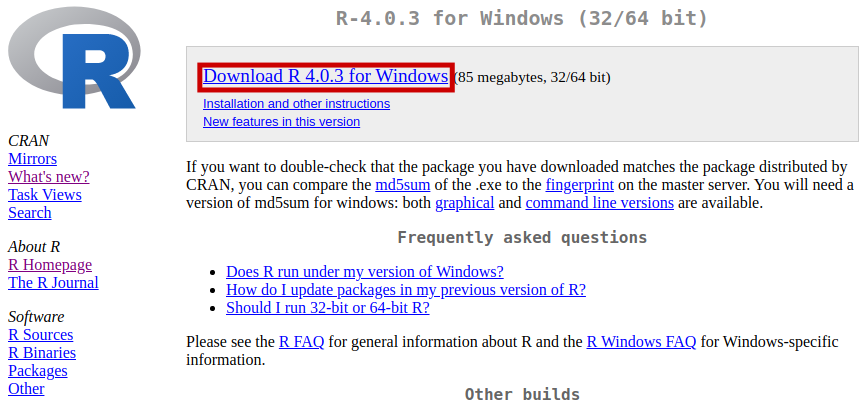Image resolution: width=863 pixels, height=411 pixels.
Task: Open The R Journal link
Action: click(x=53, y=283)
